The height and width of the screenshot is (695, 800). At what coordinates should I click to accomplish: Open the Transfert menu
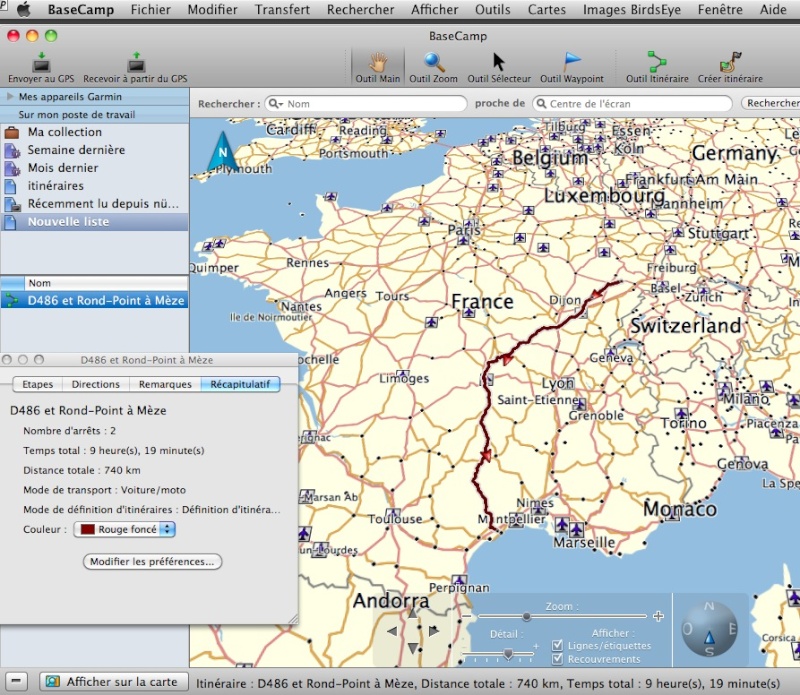click(282, 9)
